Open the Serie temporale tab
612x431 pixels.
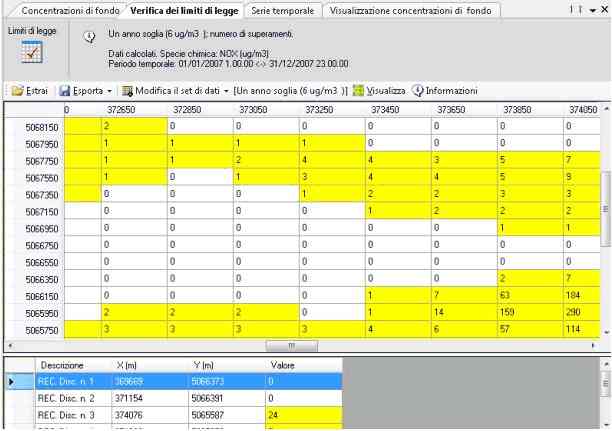click(x=283, y=11)
